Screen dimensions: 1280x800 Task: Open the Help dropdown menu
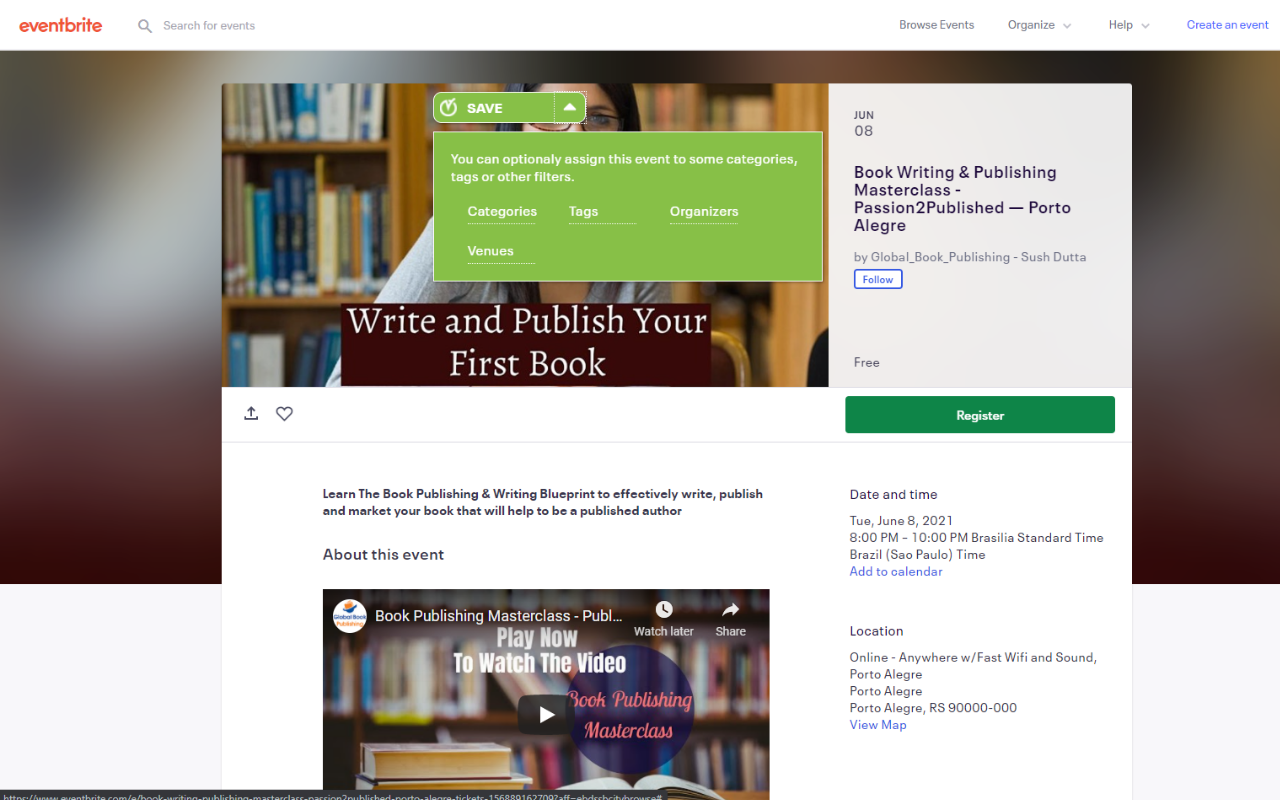[x=1129, y=25]
